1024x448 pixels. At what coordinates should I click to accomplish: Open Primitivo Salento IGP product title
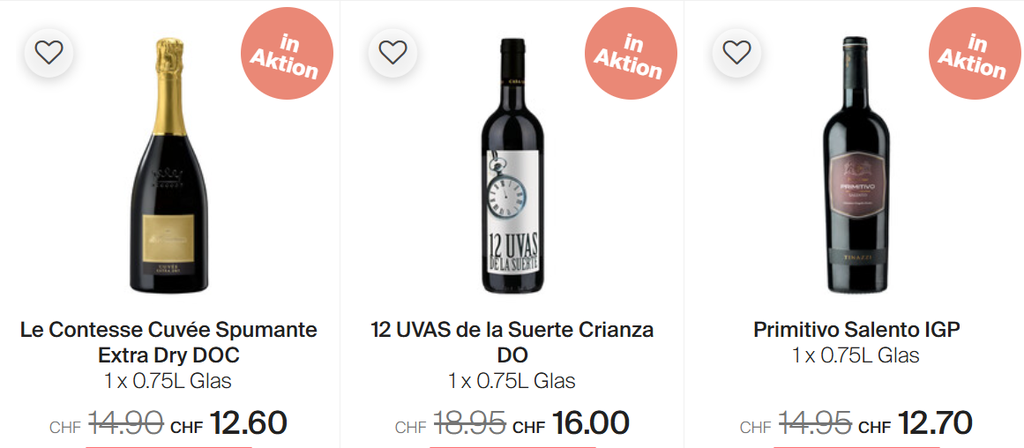pos(854,329)
